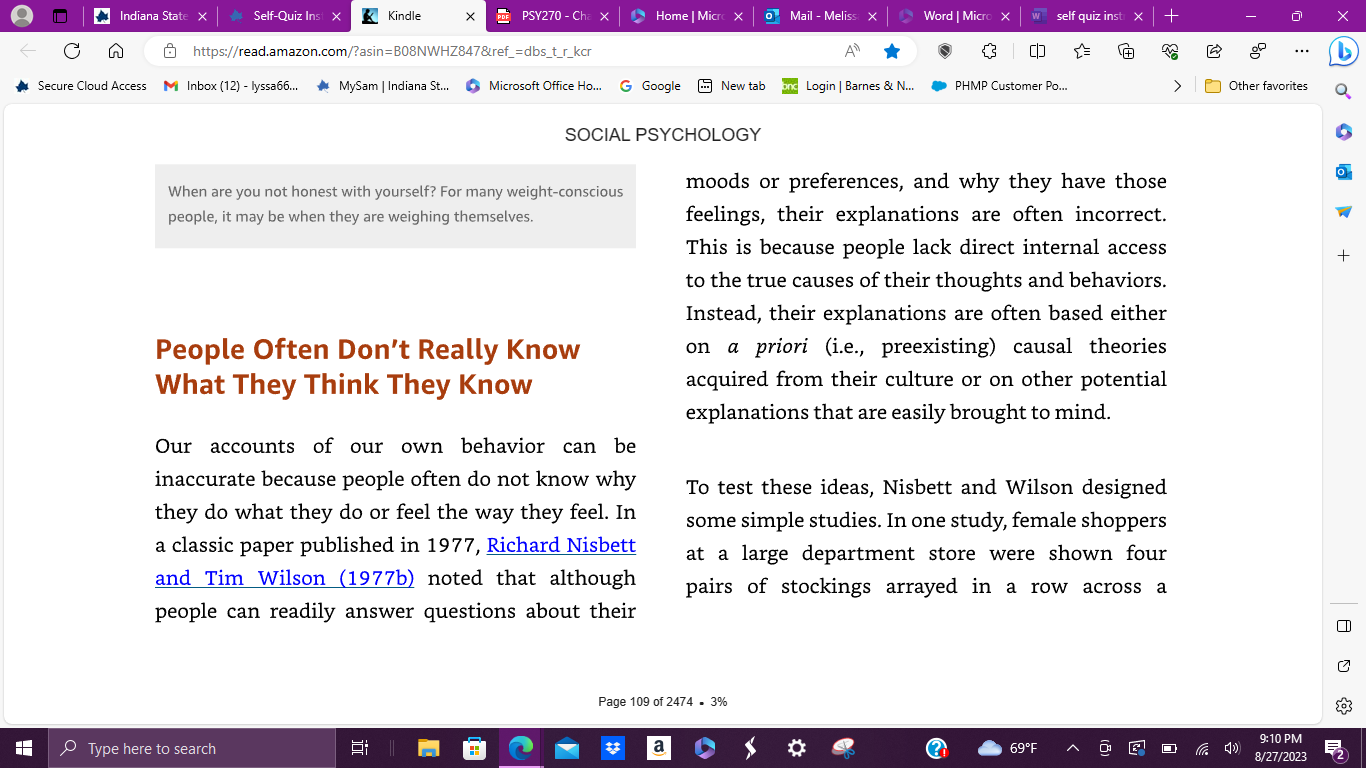The height and width of the screenshot is (768, 1366).
Task: Toggle the sidebar settings gear
Action: (1344, 706)
